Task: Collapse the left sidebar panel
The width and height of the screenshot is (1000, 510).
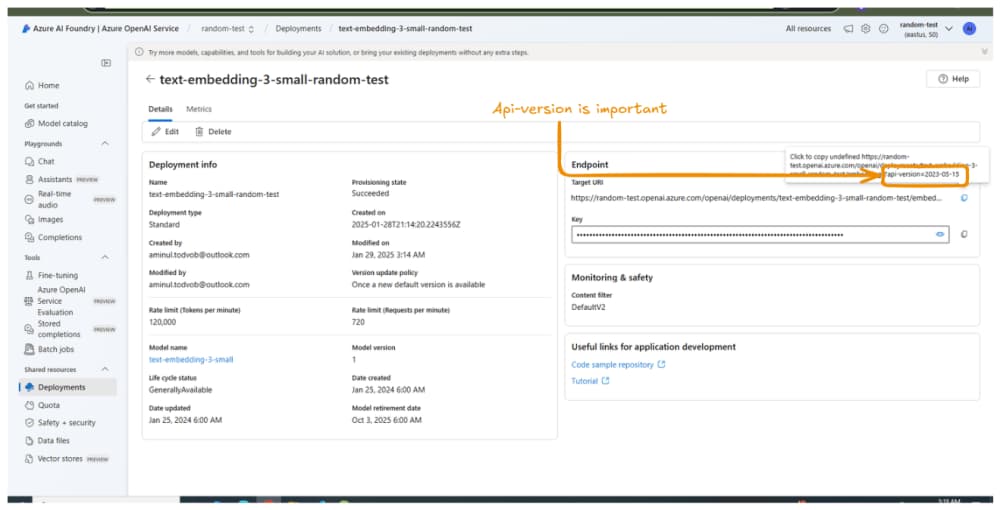Action: 106,63
